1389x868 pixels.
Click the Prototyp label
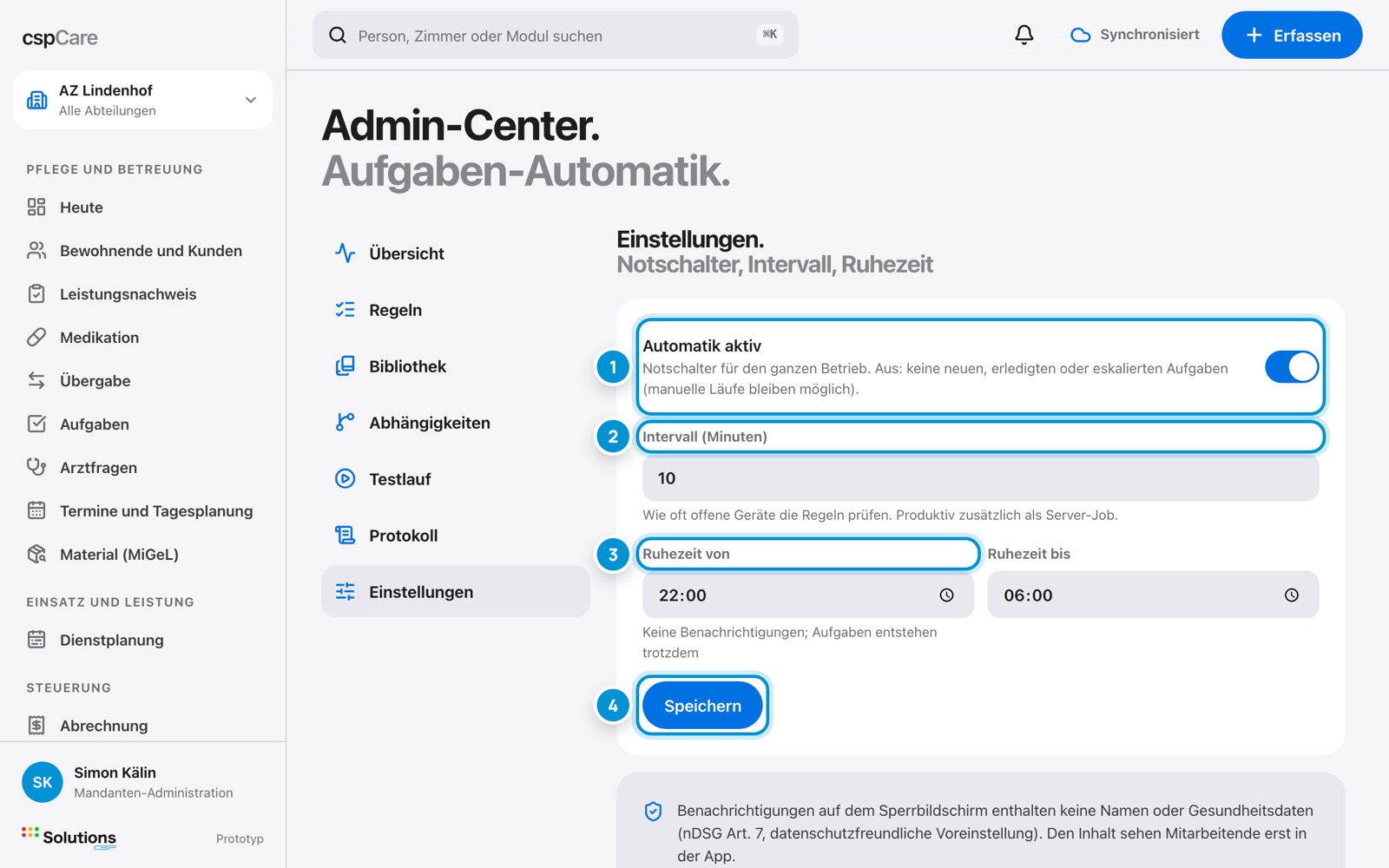pyautogui.click(x=240, y=838)
